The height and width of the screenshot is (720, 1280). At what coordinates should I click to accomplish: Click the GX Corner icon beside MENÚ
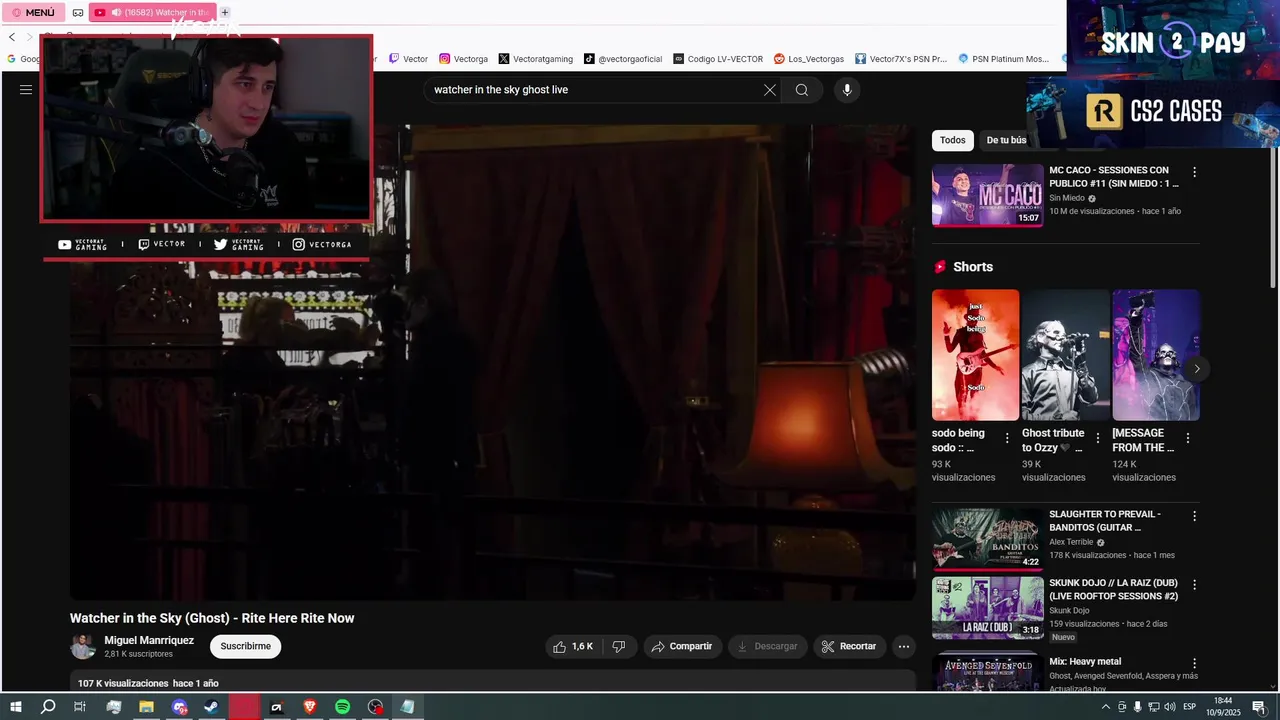pyautogui.click(x=78, y=12)
